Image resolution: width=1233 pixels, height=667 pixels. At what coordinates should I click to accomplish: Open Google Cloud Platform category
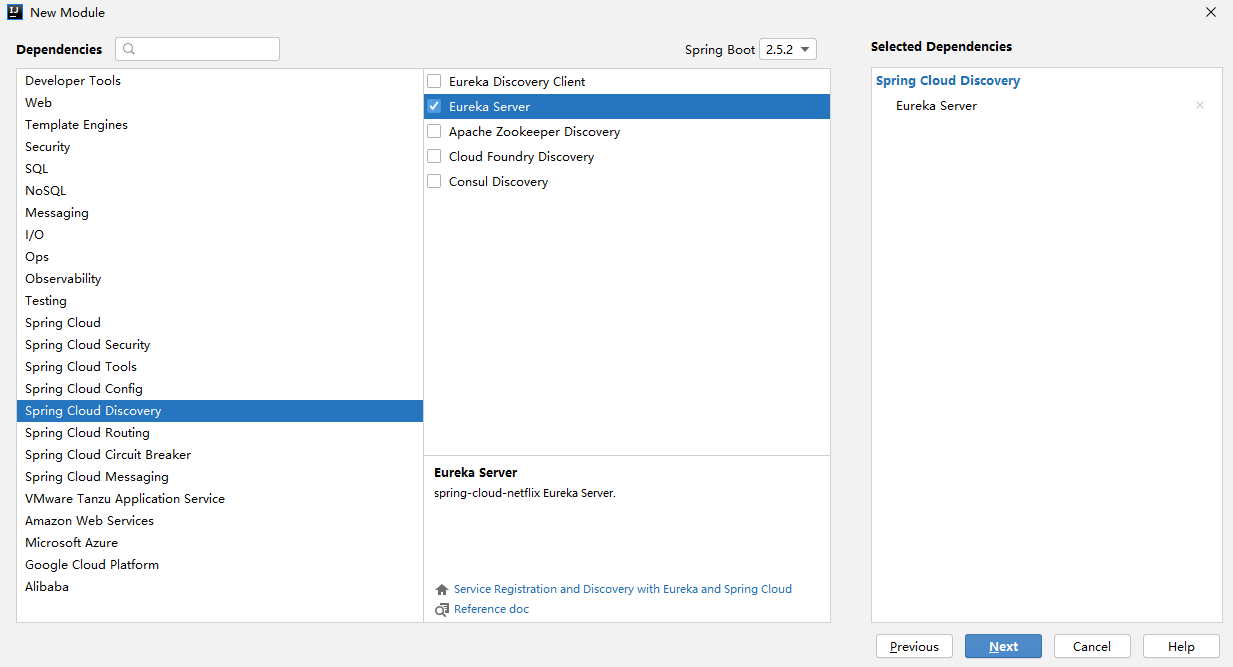click(220, 565)
